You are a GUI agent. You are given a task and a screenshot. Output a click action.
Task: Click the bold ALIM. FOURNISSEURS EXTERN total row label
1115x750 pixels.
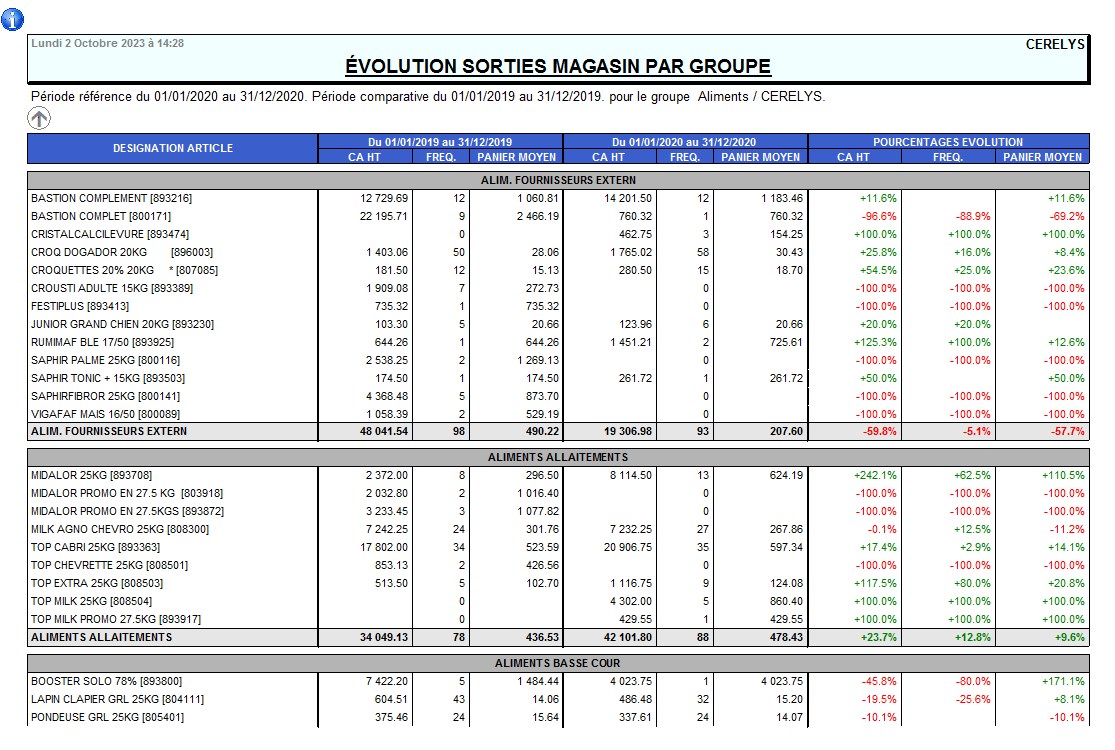(x=109, y=432)
